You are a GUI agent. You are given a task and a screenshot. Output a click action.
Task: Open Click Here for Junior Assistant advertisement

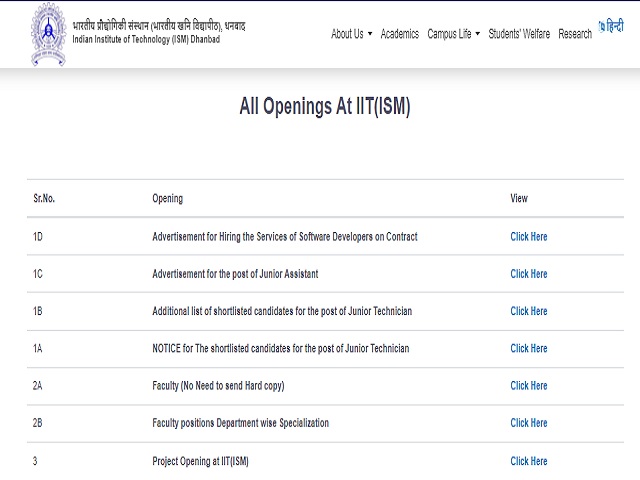(x=529, y=274)
